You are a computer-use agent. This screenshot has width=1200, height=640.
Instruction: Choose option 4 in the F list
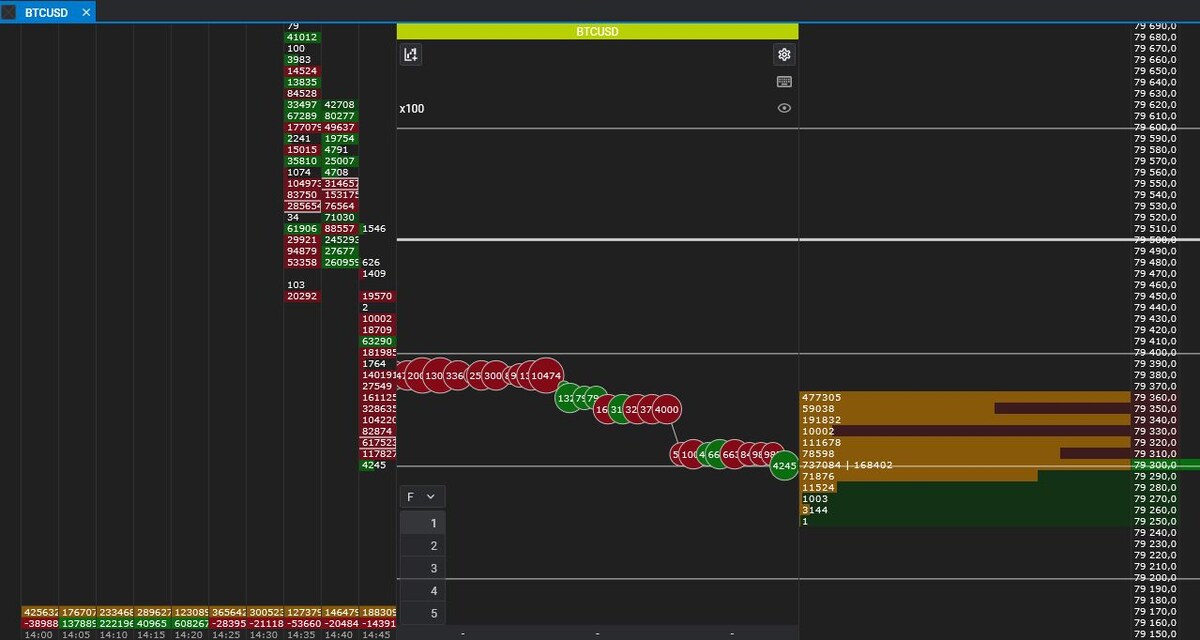tap(422, 591)
